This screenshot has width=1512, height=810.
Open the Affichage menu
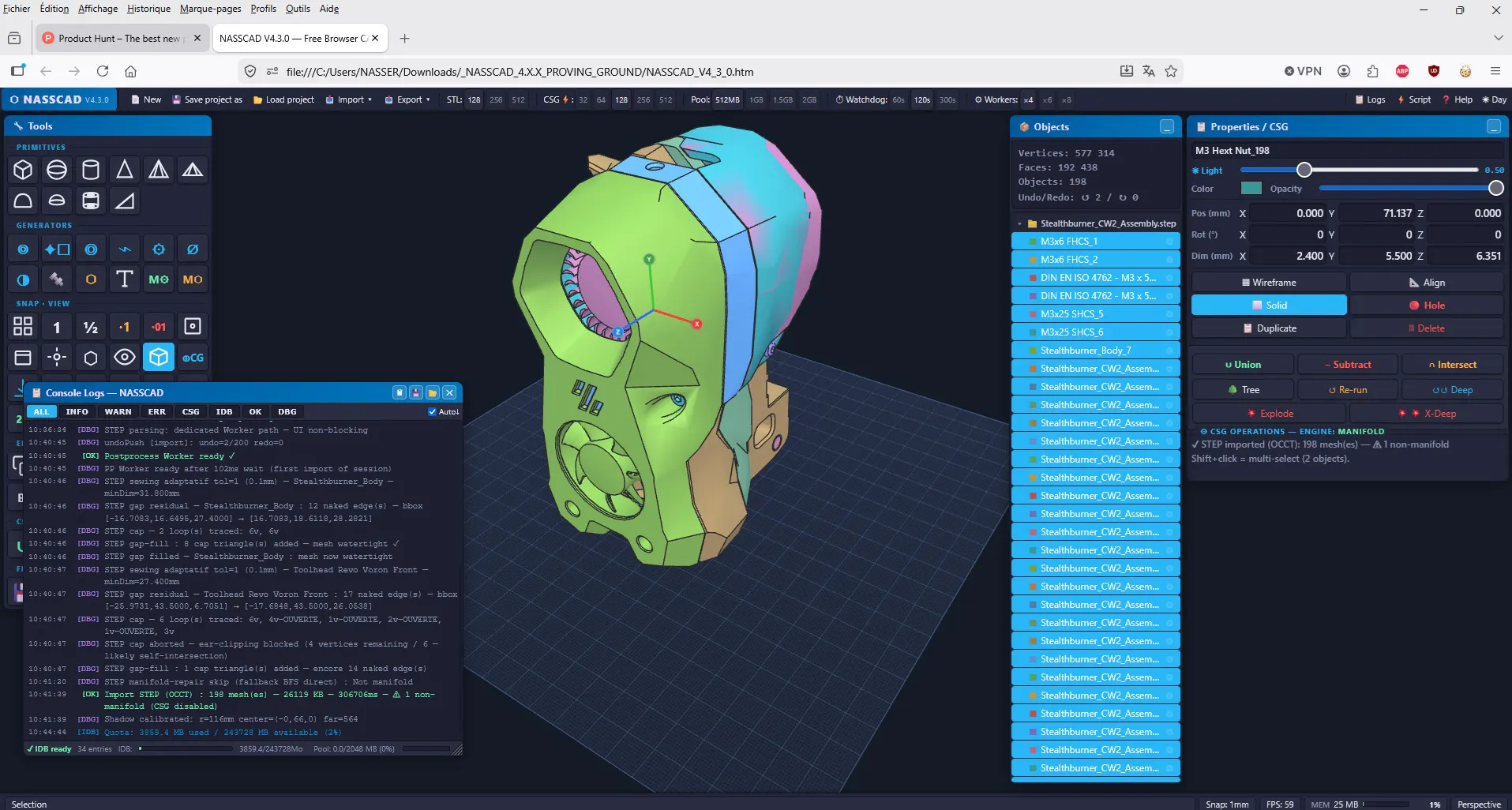point(98,9)
